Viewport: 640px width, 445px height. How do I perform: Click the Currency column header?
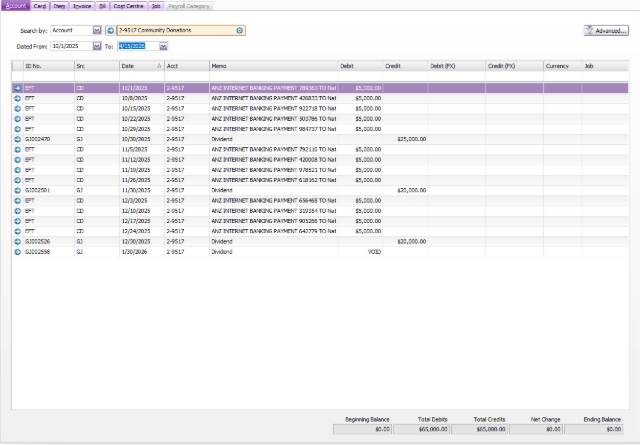[x=562, y=66]
